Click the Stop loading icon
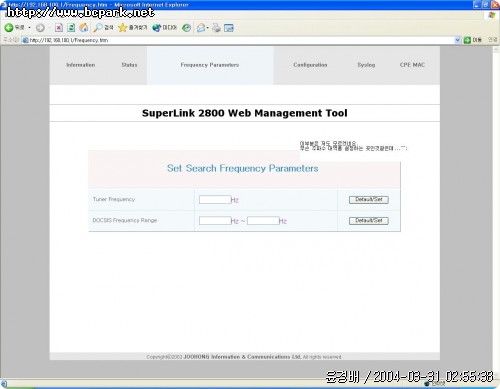The image size is (500, 389). 59,28
